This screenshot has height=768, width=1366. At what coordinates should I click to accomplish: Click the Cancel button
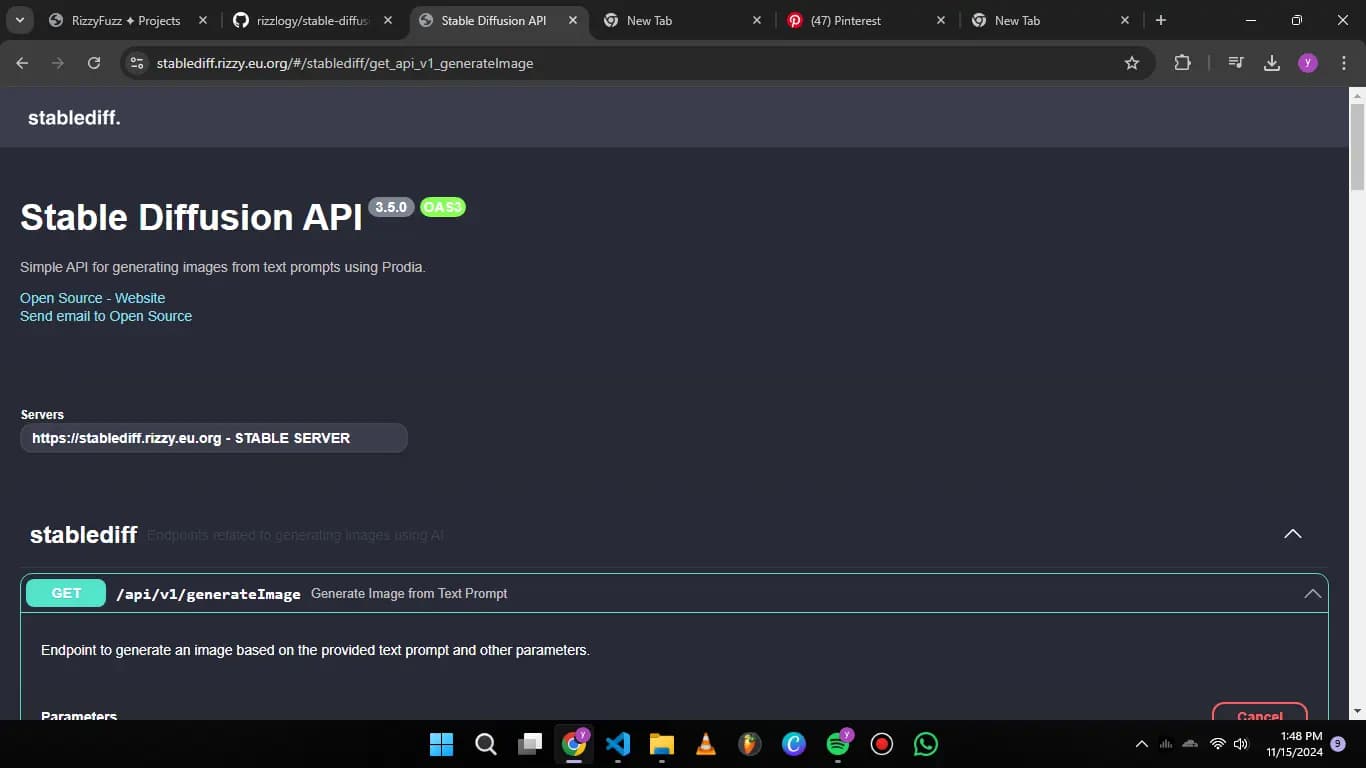click(1260, 712)
